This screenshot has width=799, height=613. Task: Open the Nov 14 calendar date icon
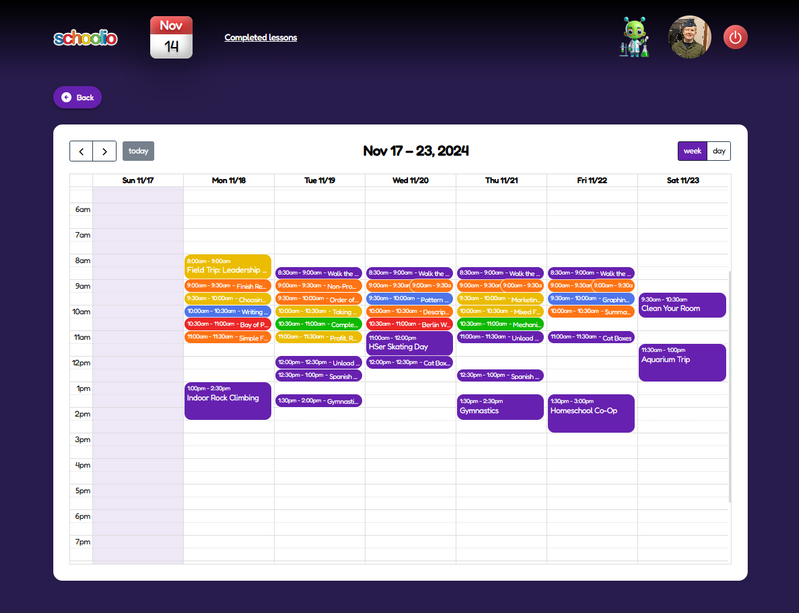pyautogui.click(x=171, y=38)
